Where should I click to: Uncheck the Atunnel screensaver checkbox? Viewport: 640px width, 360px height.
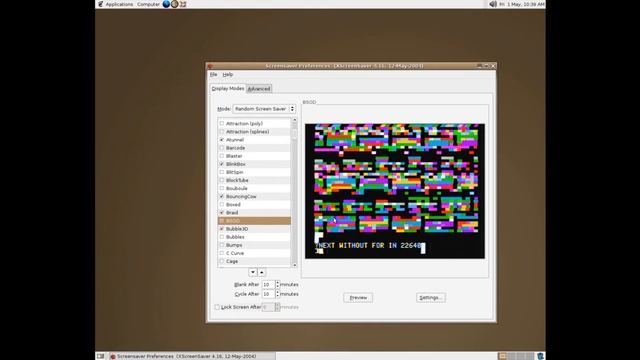tap(222, 140)
